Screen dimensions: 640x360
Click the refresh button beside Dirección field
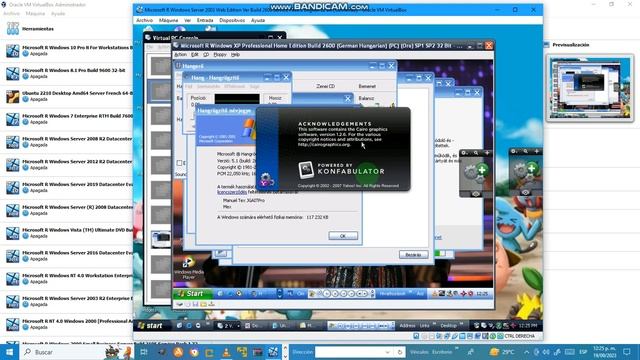click(x=400, y=352)
